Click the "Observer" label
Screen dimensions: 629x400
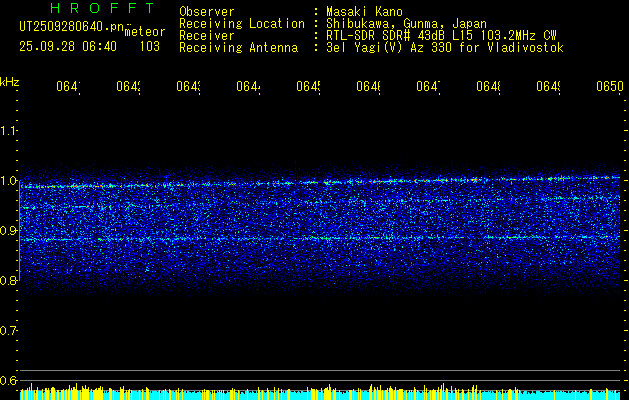[x=207, y=12]
